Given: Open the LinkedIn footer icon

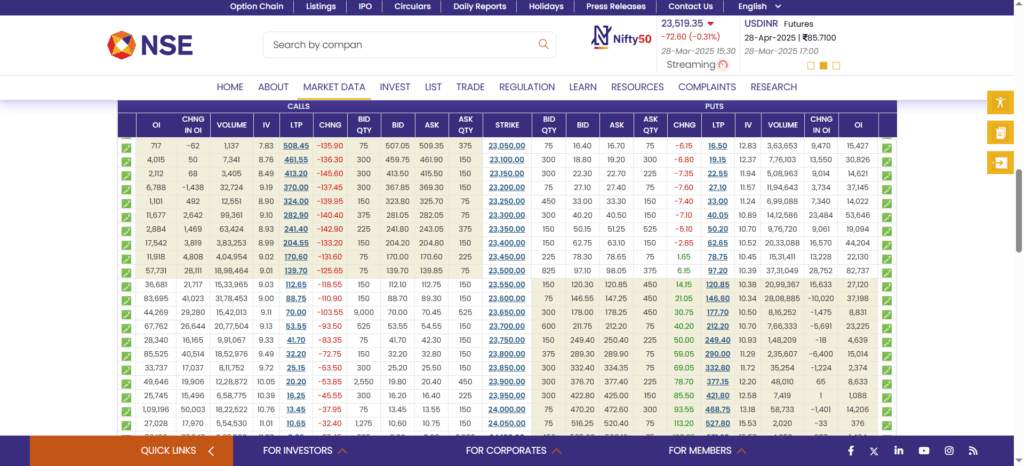Looking at the screenshot, I should click(899, 450).
